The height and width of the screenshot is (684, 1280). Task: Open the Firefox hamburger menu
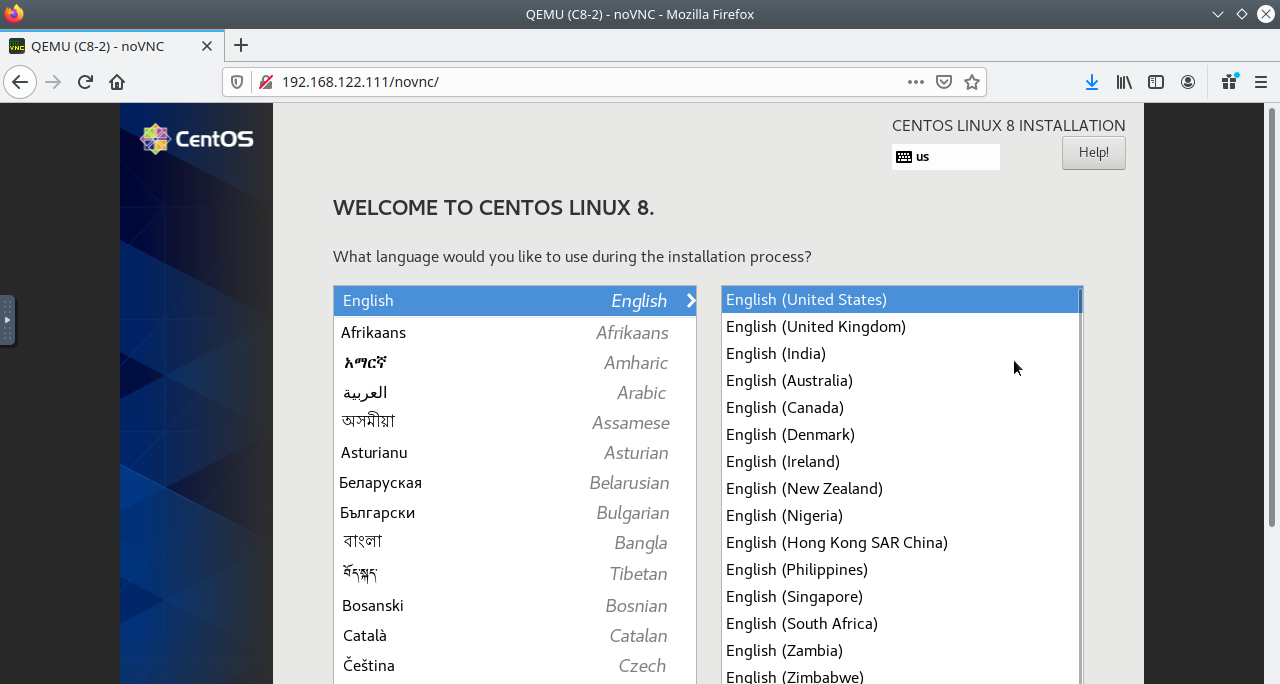[1262, 82]
